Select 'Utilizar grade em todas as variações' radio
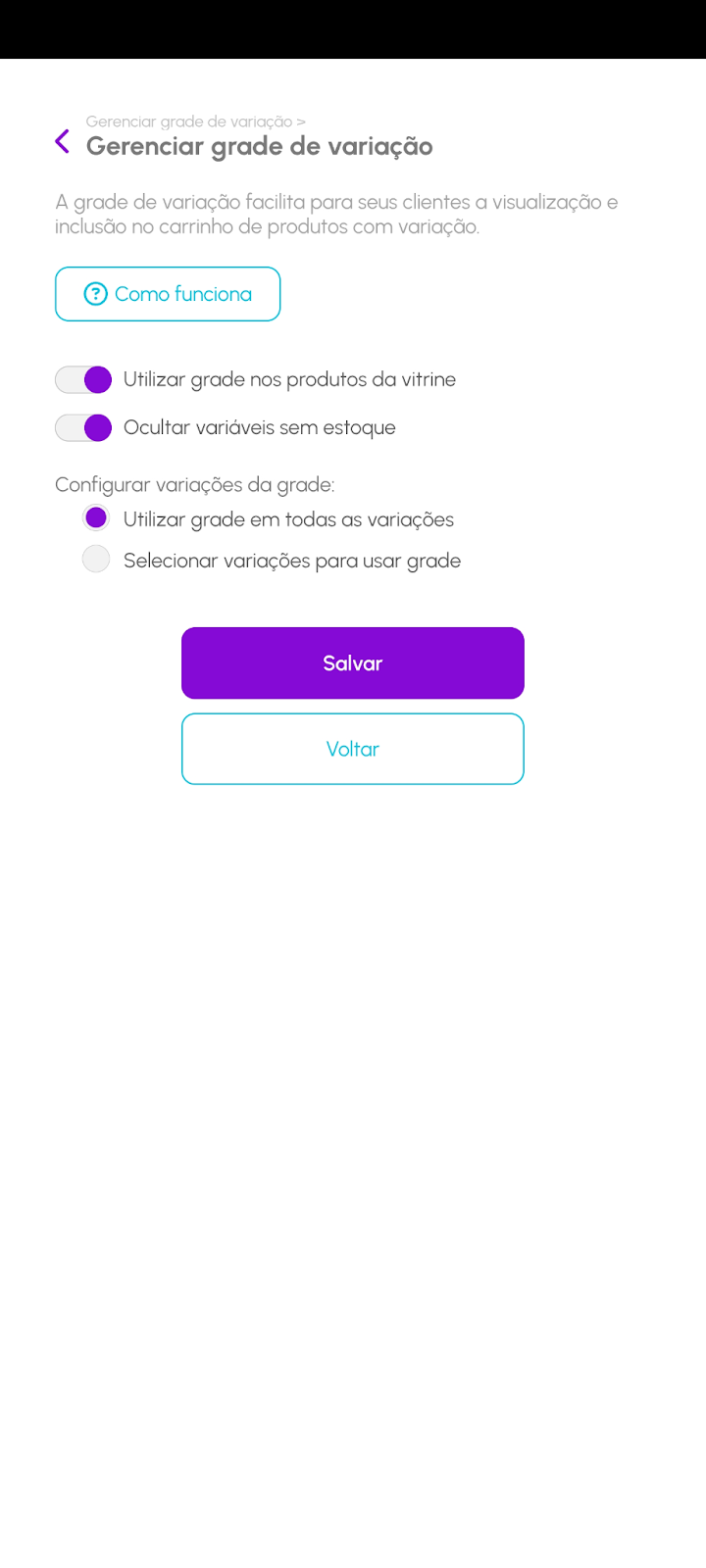 pyautogui.click(x=96, y=517)
